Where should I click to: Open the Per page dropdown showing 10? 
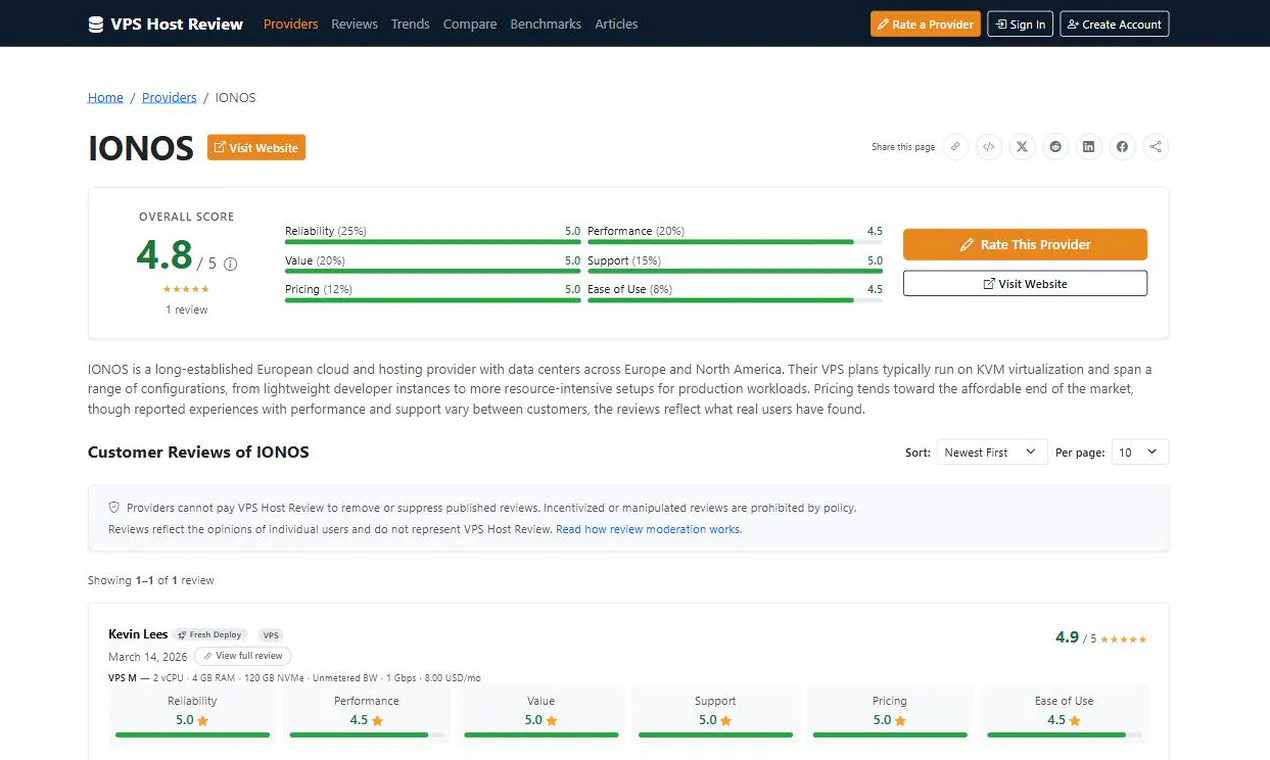pyautogui.click(x=1140, y=452)
